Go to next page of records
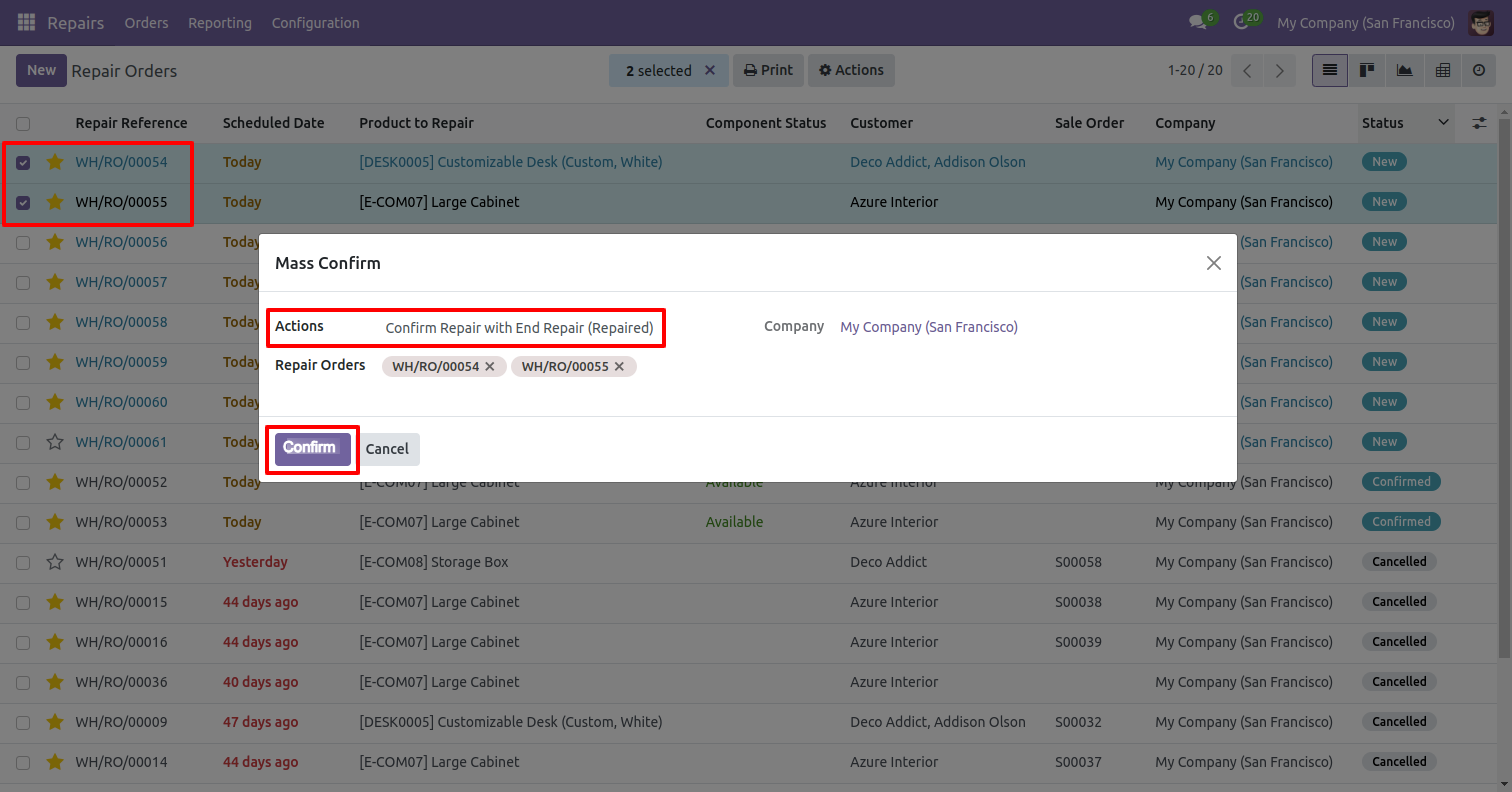 pos(1279,70)
